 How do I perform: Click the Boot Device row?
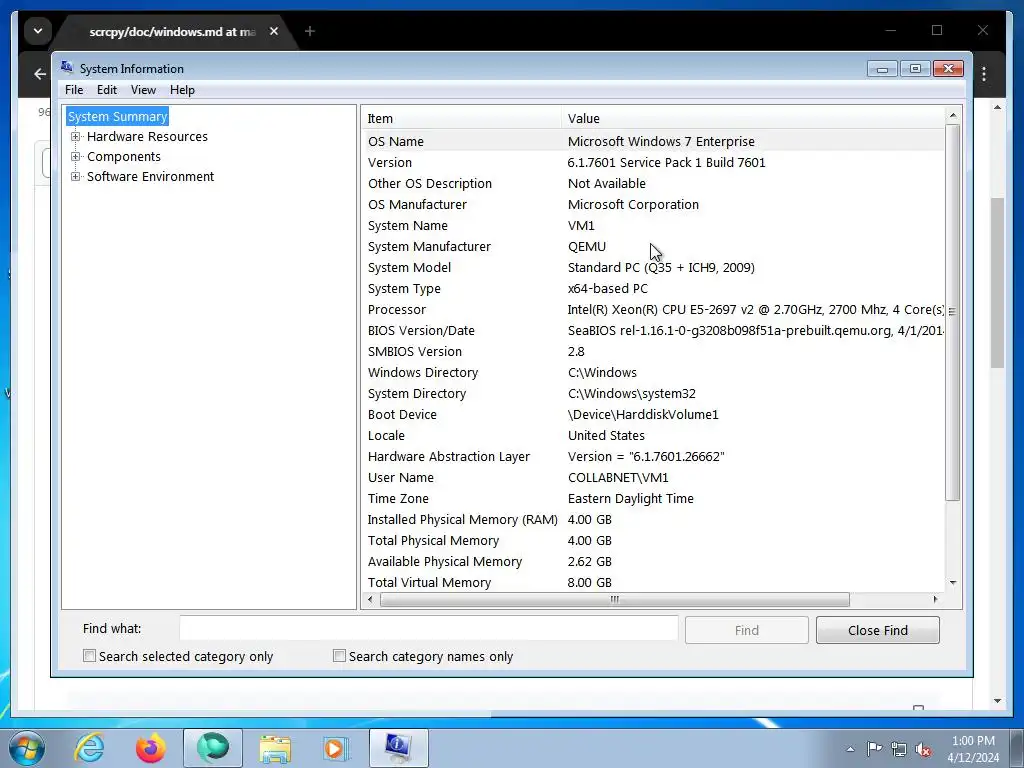[x=653, y=415]
